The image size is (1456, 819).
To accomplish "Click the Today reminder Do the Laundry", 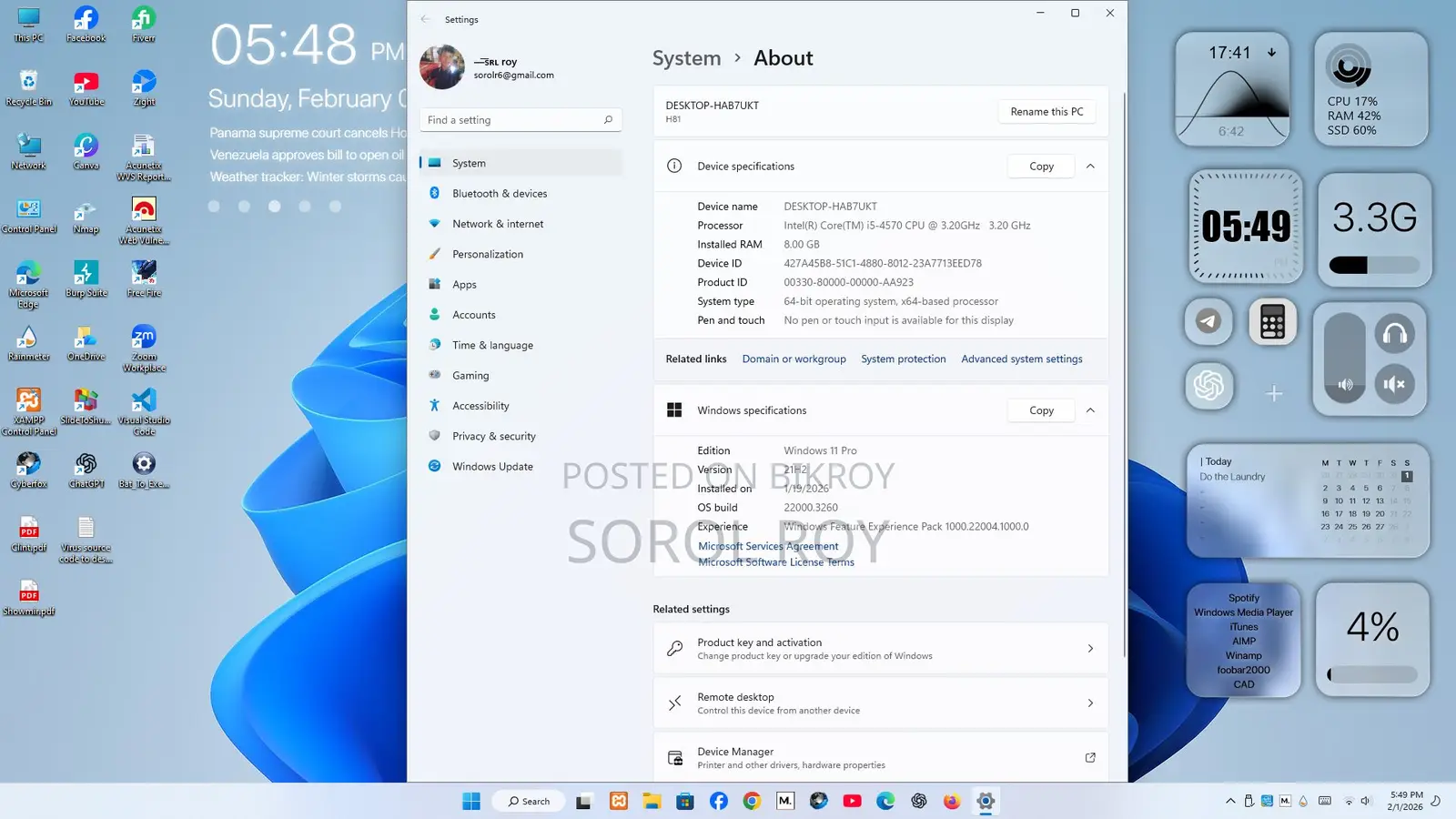I will 1232,477.
